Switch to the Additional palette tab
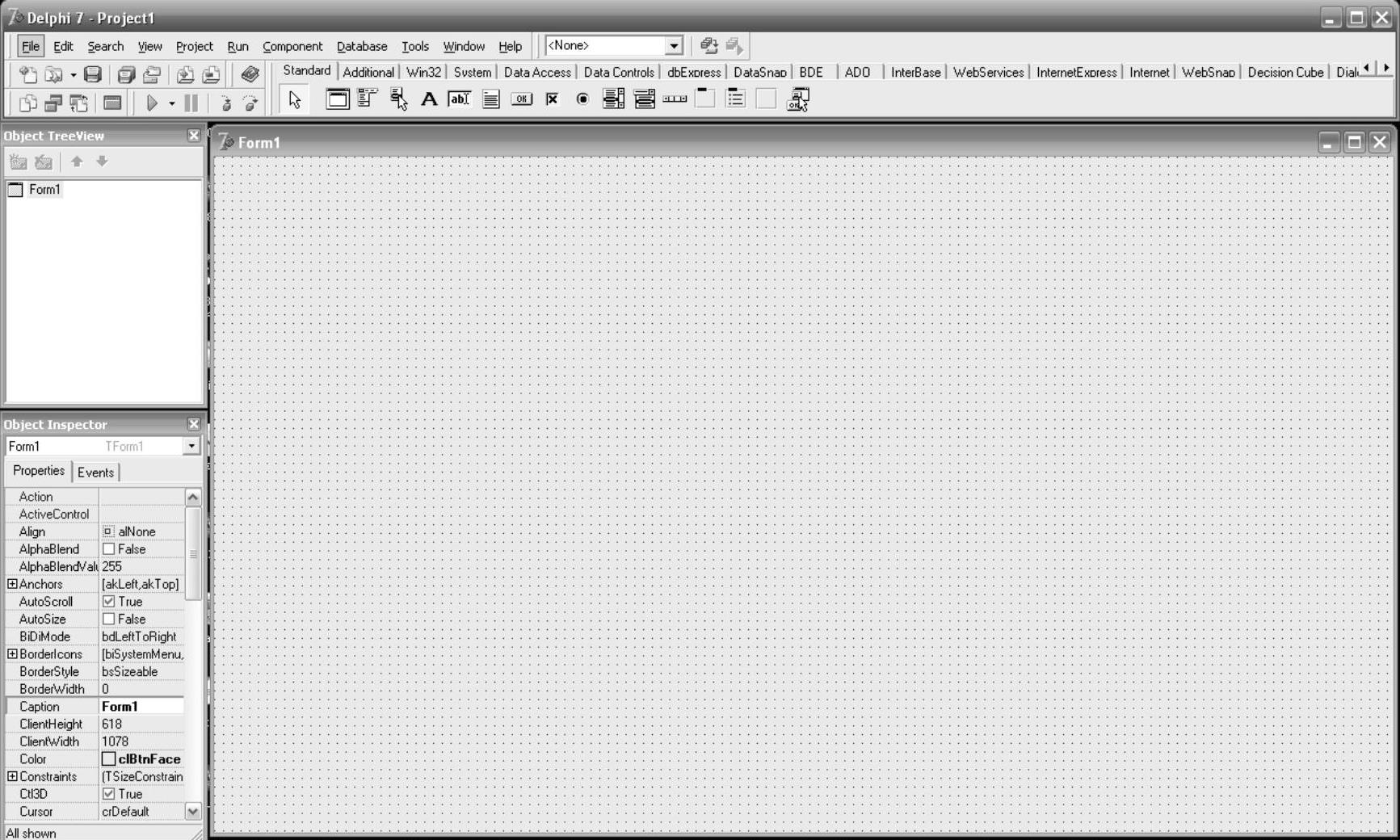This screenshot has width=1400, height=840. pos(368,72)
